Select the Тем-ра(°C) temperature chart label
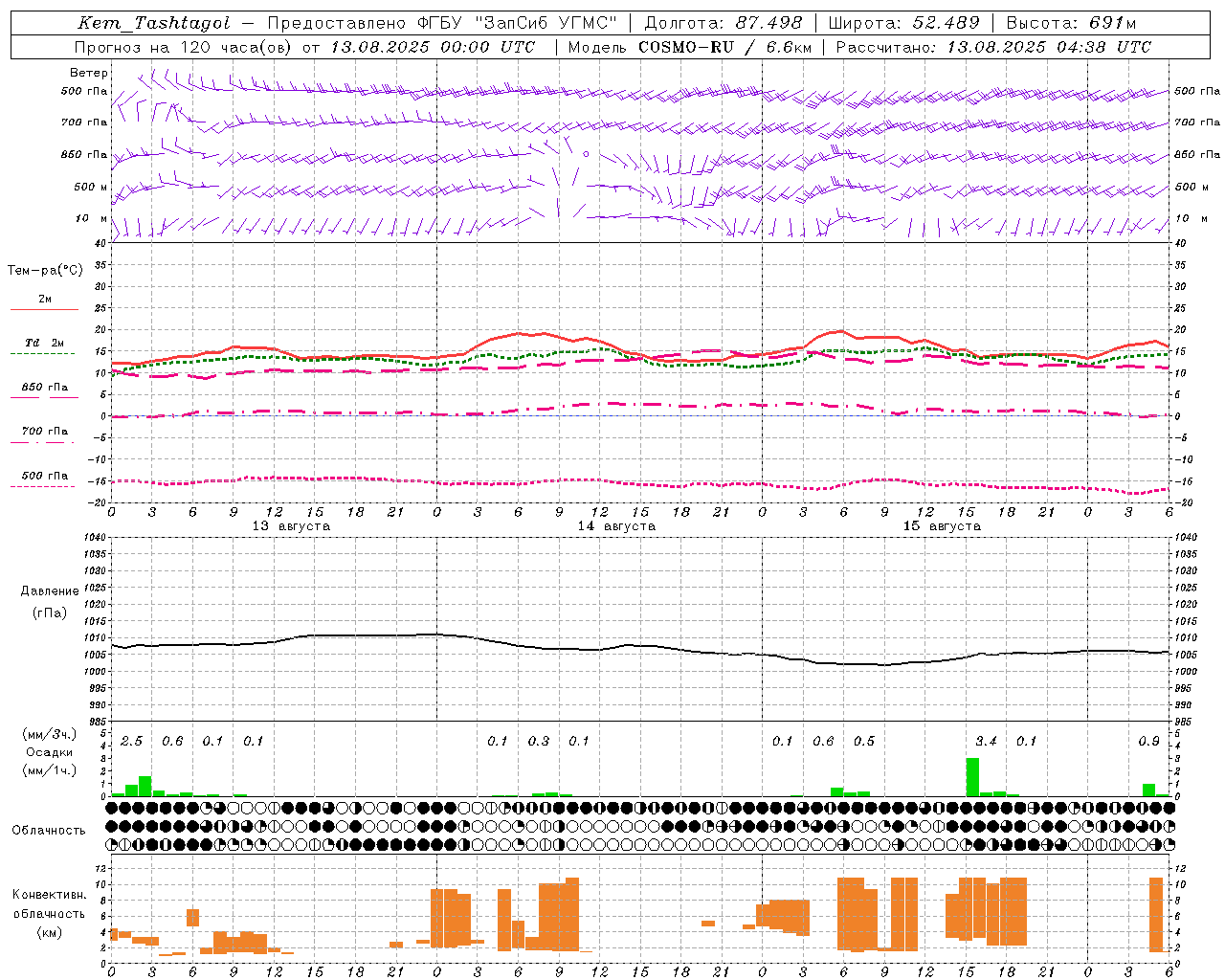This screenshot has height=980, width=1225. (x=45, y=271)
